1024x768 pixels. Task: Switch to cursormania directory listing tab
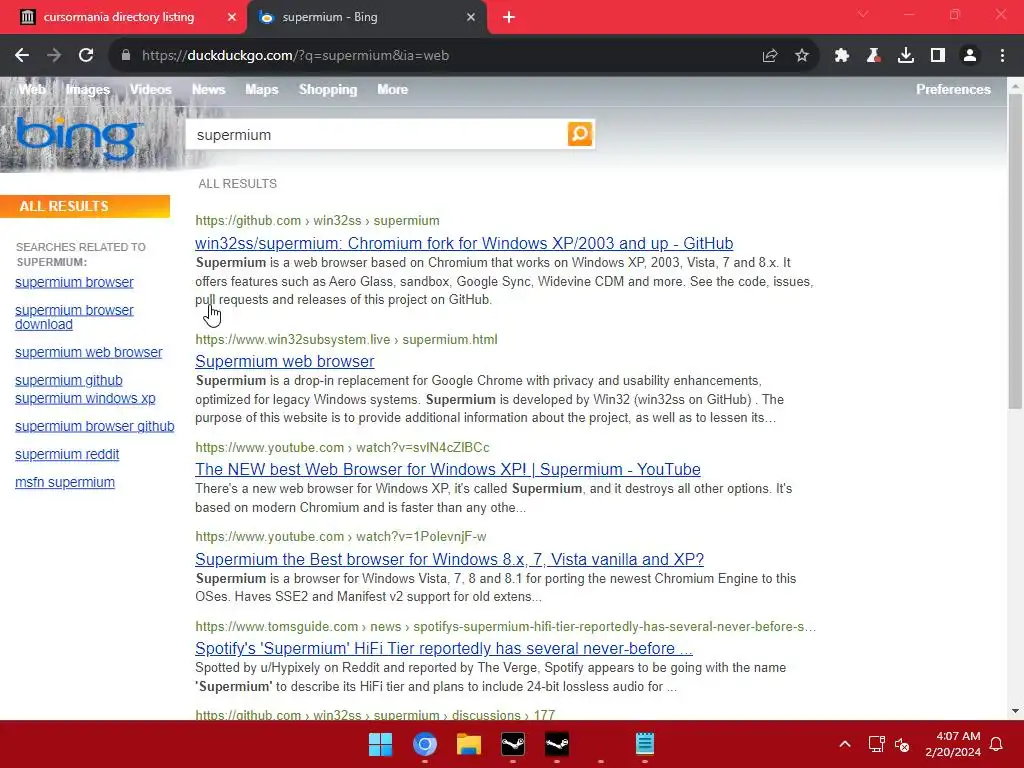(x=119, y=17)
